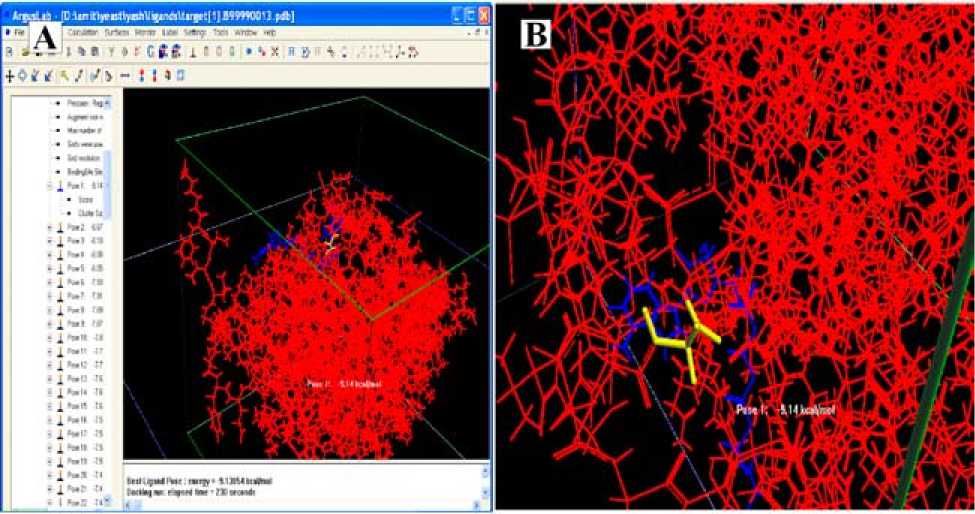Click the Copy icon in top toolbar

(x=81, y=53)
